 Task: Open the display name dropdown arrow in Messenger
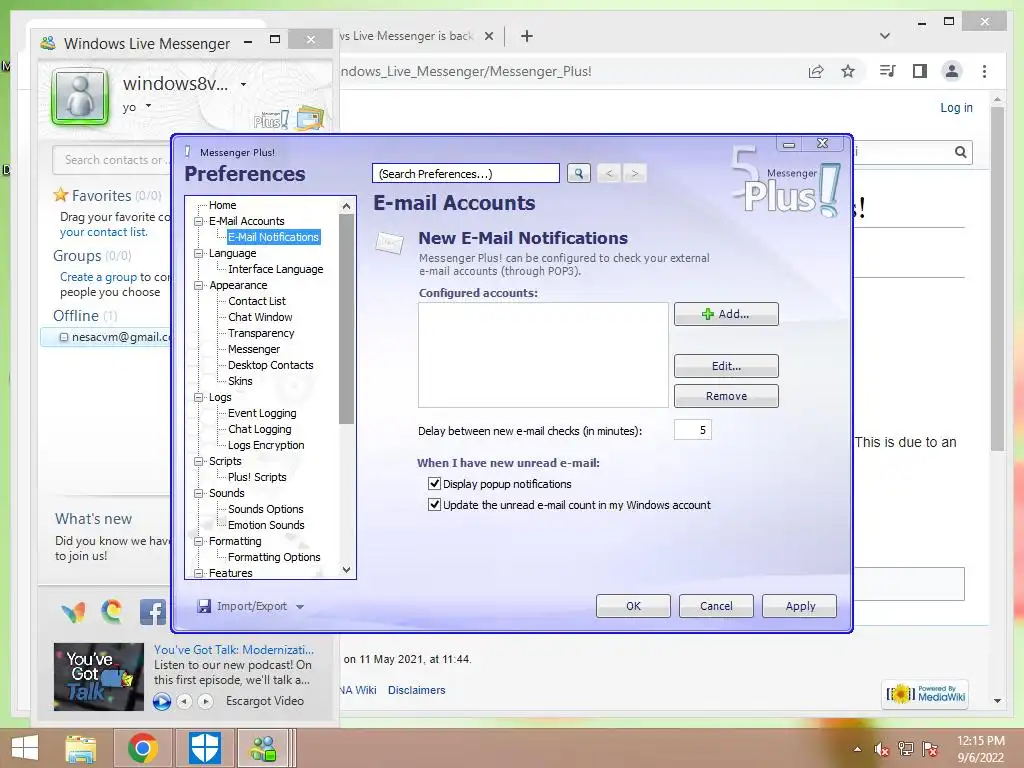click(244, 84)
